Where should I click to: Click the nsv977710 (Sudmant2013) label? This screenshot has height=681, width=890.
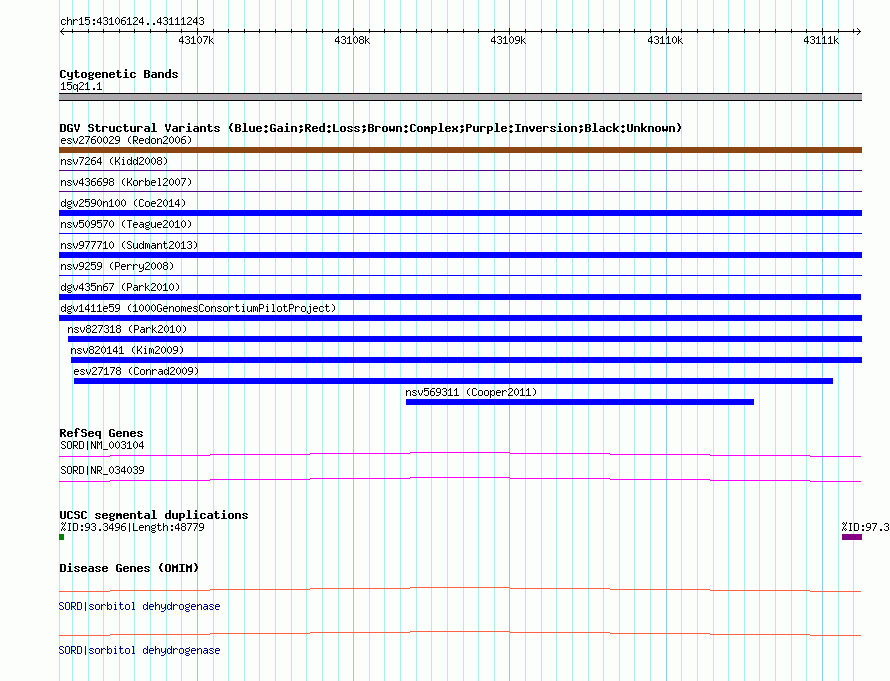[129, 245]
